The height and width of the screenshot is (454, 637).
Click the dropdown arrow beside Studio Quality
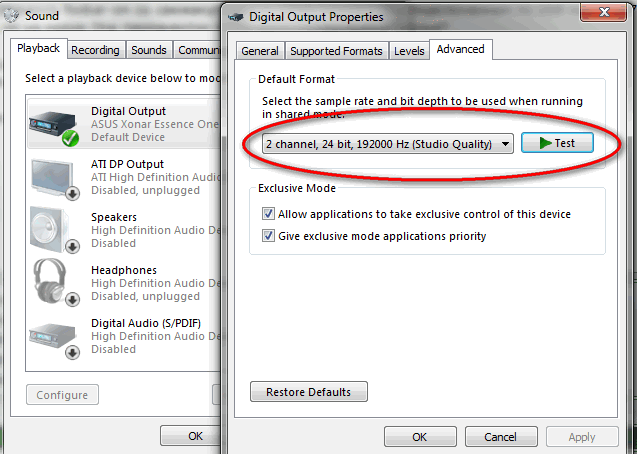click(505, 144)
